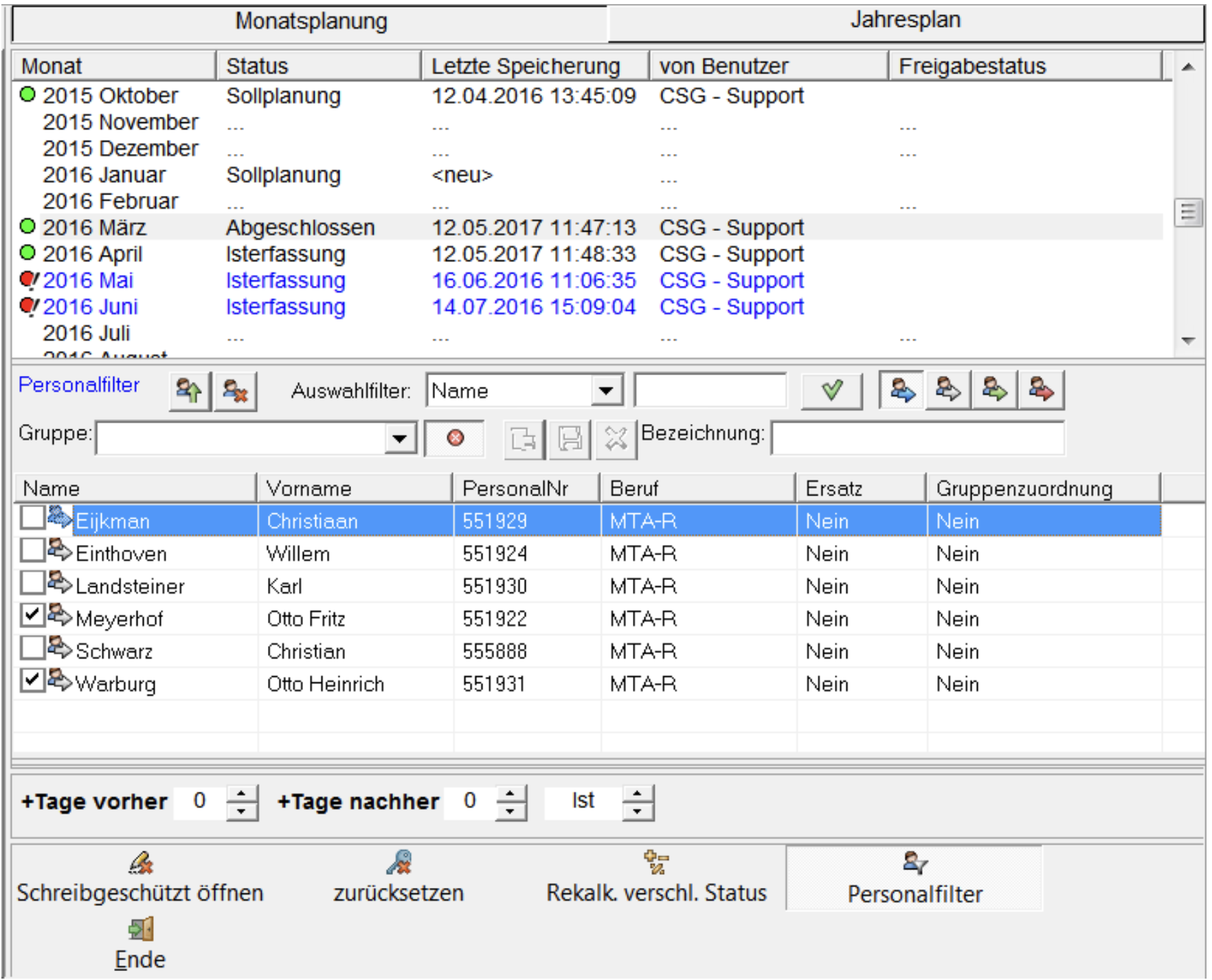Viewport: 1212px width, 980px height.
Task: Click the person with blue arrow icon
Action: 902,390
